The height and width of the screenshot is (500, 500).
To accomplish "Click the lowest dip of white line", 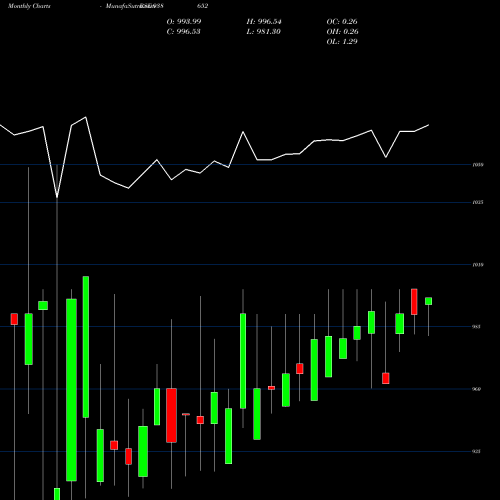I will (x=57, y=197).
